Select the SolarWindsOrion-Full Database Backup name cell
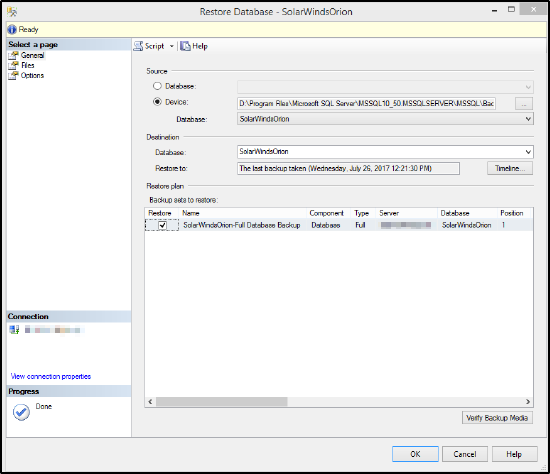Image resolution: width=550 pixels, height=474 pixels. [x=242, y=225]
